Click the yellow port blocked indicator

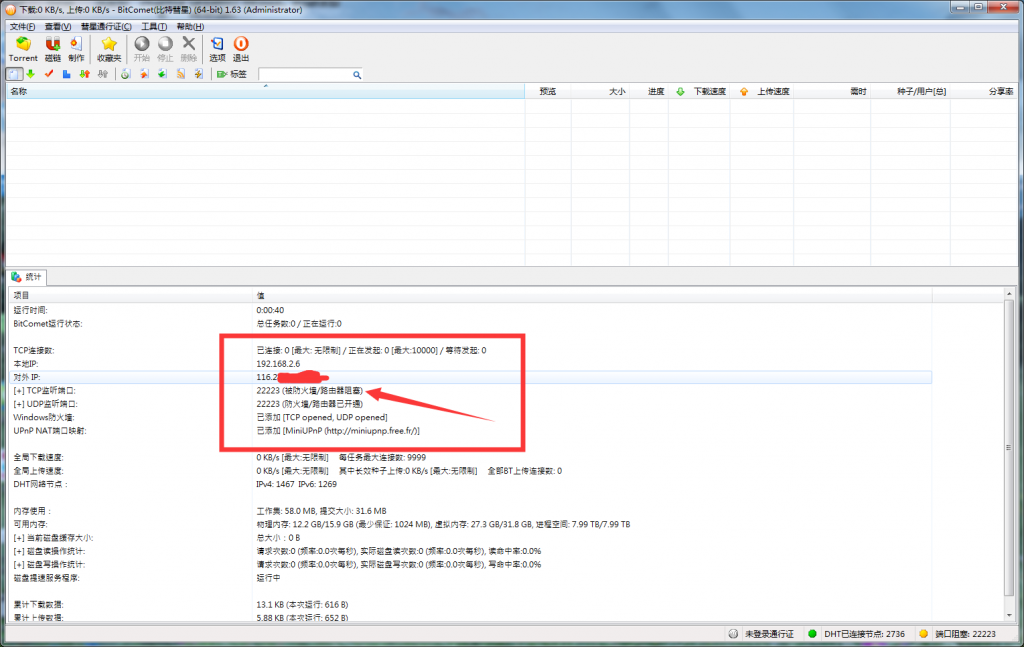[x=923, y=634]
